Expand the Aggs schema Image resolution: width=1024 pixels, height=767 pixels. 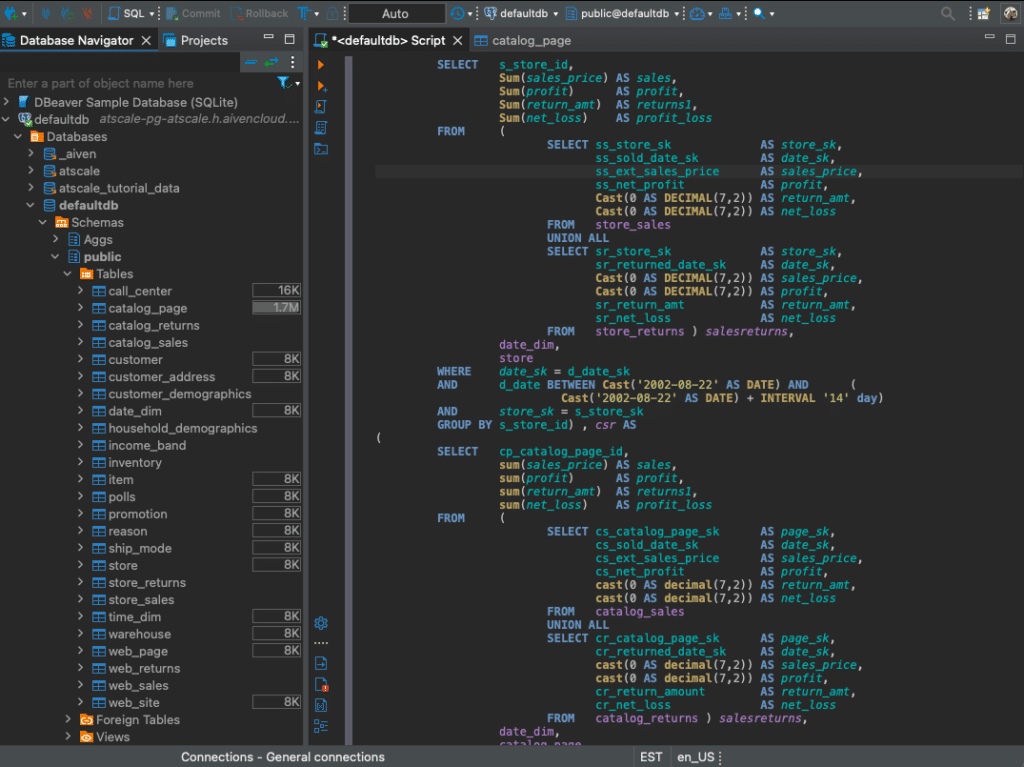pyautogui.click(x=56, y=239)
